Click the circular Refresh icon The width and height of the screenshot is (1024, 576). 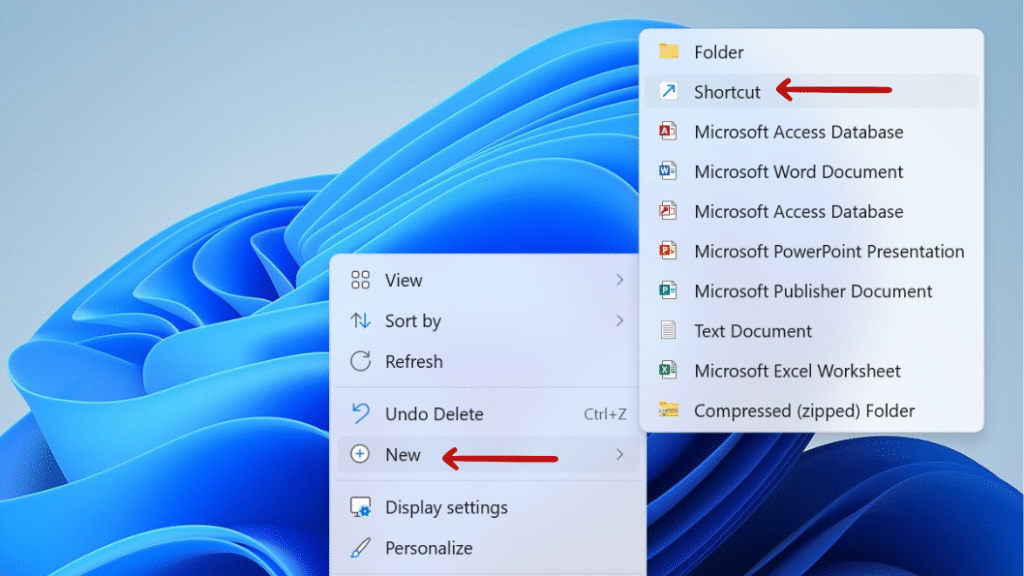tap(360, 361)
